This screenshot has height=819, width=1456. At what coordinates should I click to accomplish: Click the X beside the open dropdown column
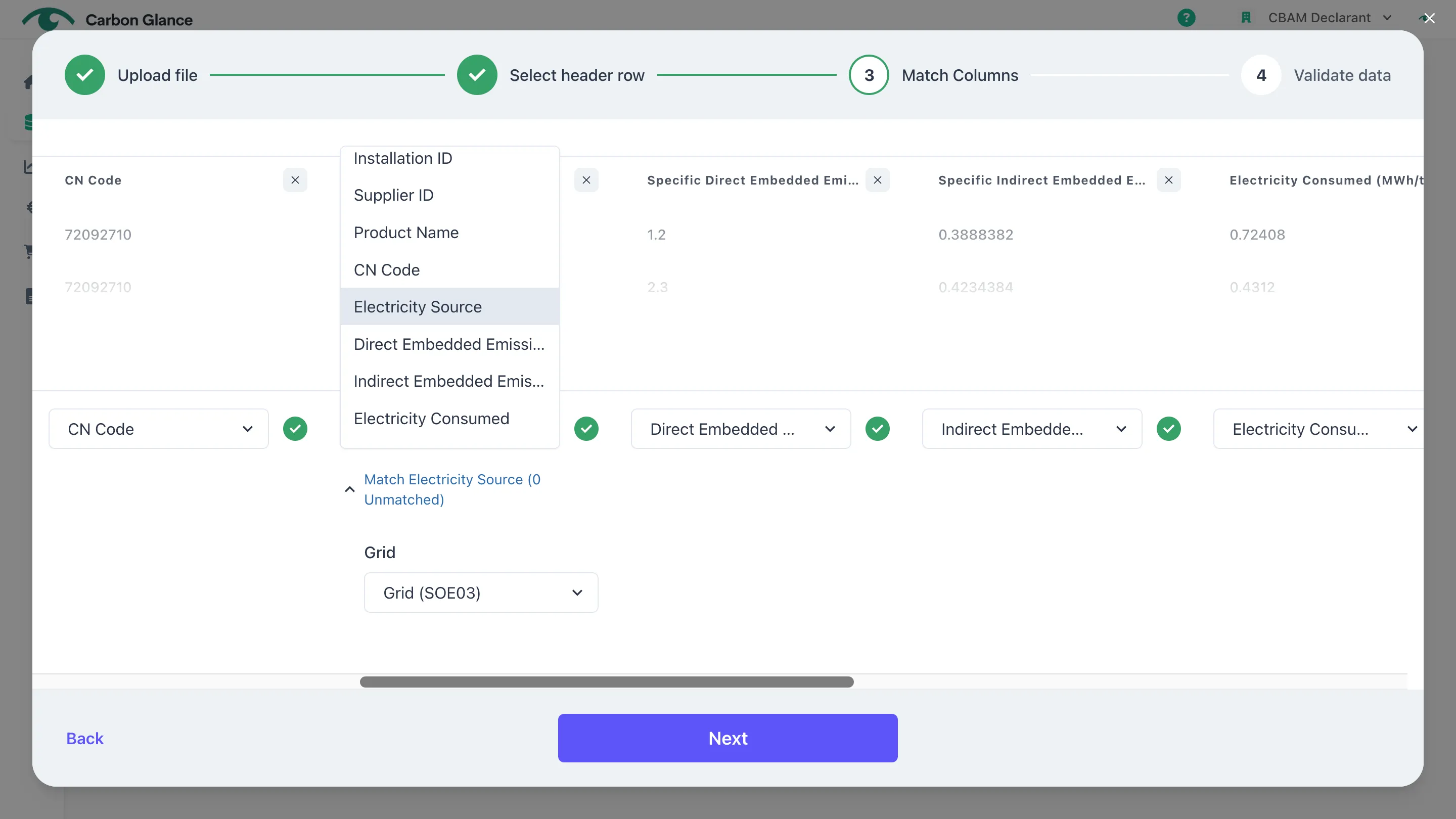[586, 180]
